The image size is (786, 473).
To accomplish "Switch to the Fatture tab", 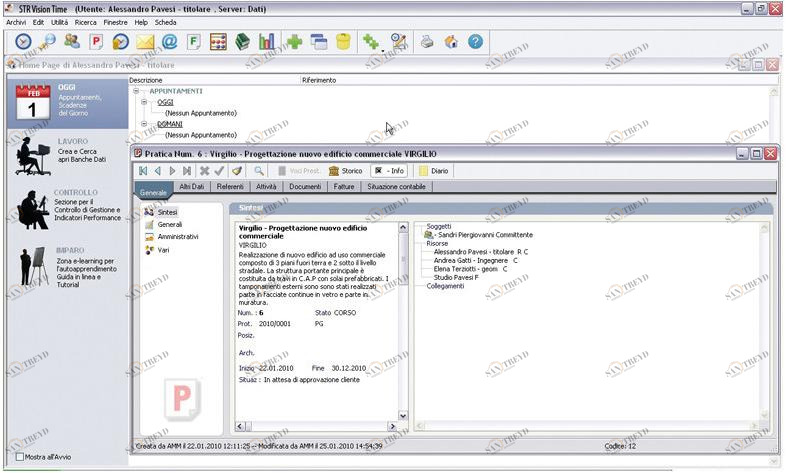I will (x=344, y=186).
